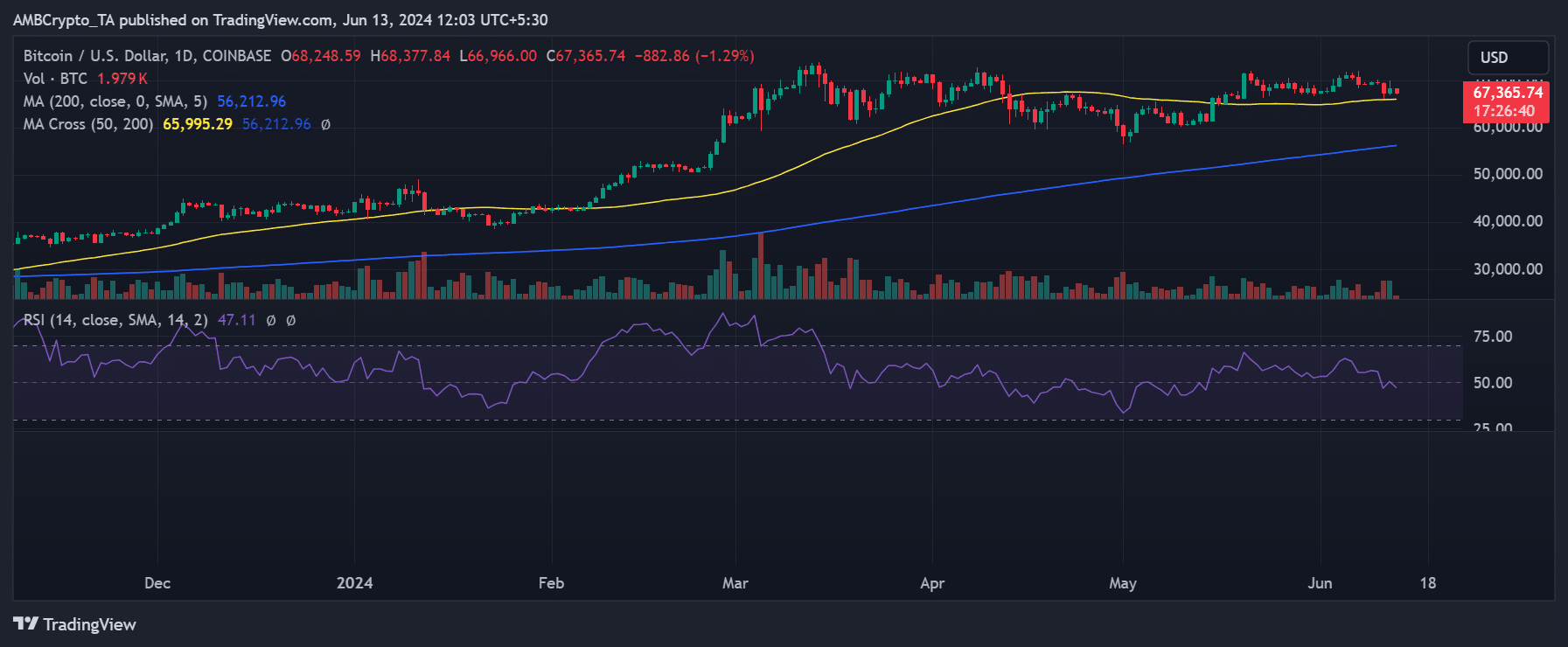Click the open price O68,248.59
Screen dimensions: 1568x647
tap(321, 56)
